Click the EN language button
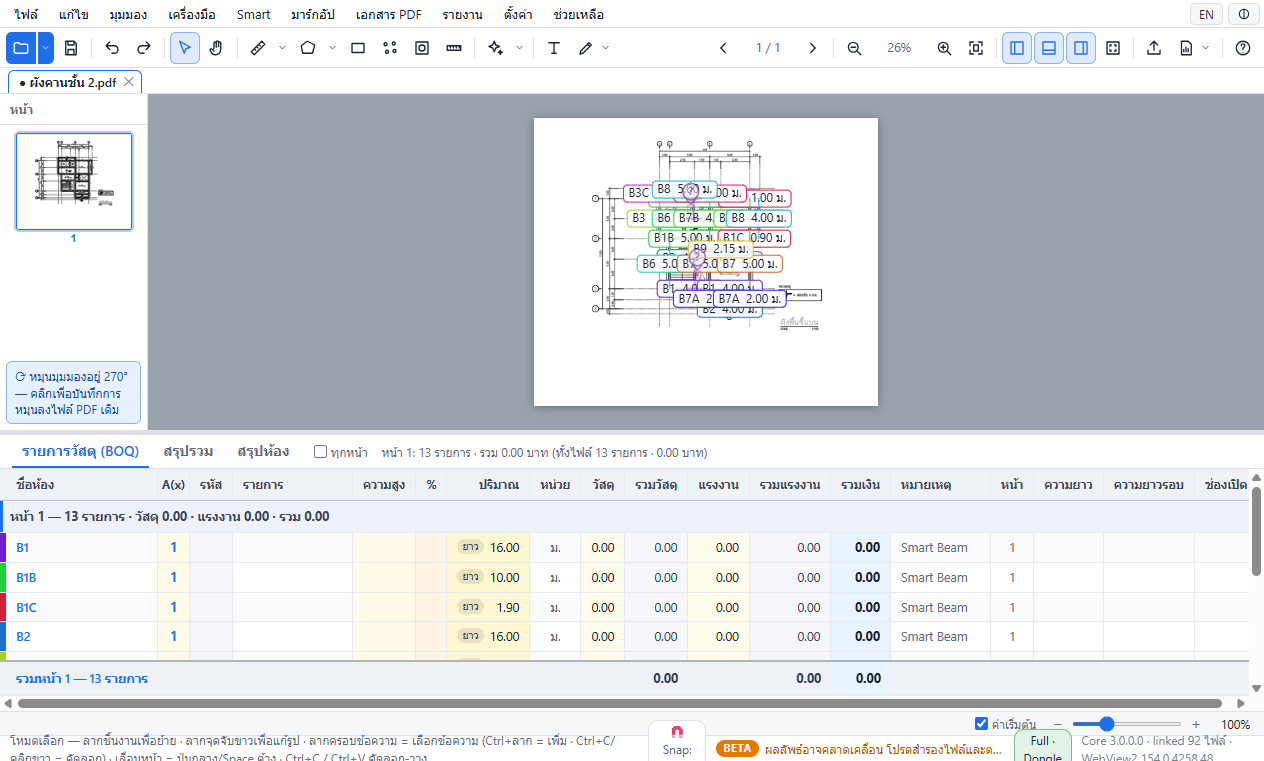This screenshot has height=761, width=1264. [1206, 15]
